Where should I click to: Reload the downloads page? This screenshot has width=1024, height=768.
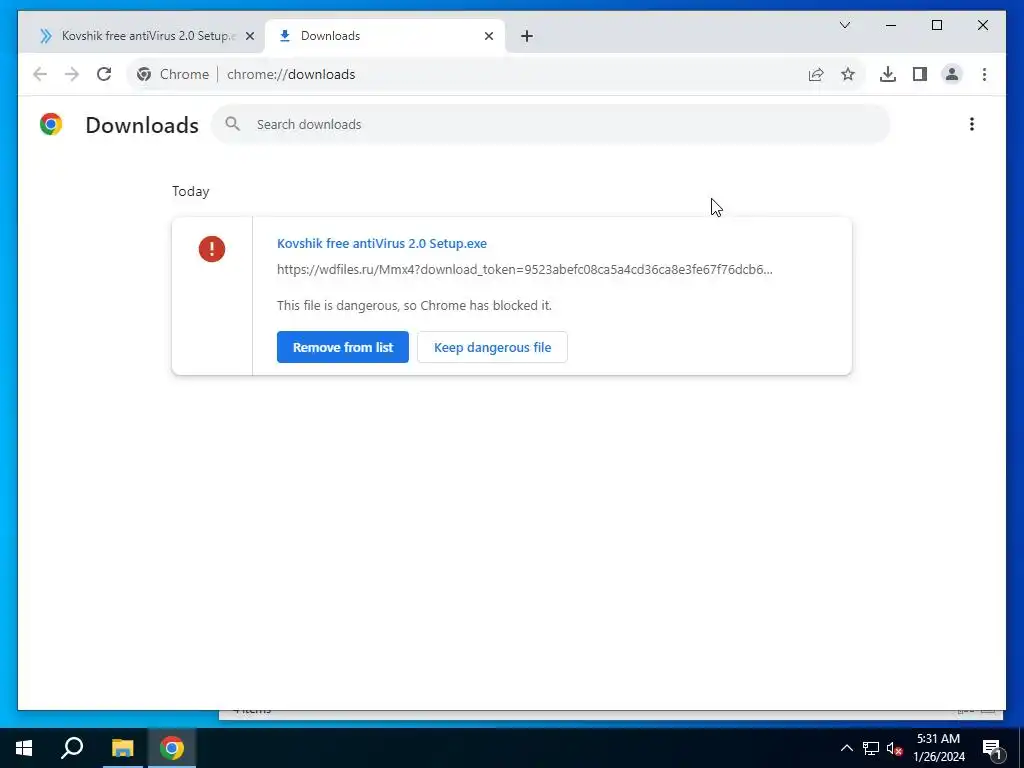tap(104, 74)
